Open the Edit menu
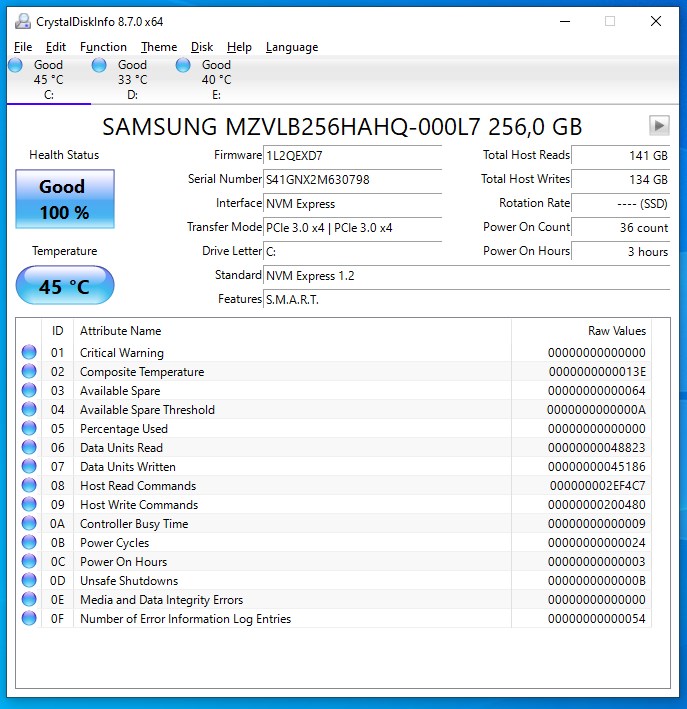This screenshot has height=709, width=687. click(x=56, y=47)
